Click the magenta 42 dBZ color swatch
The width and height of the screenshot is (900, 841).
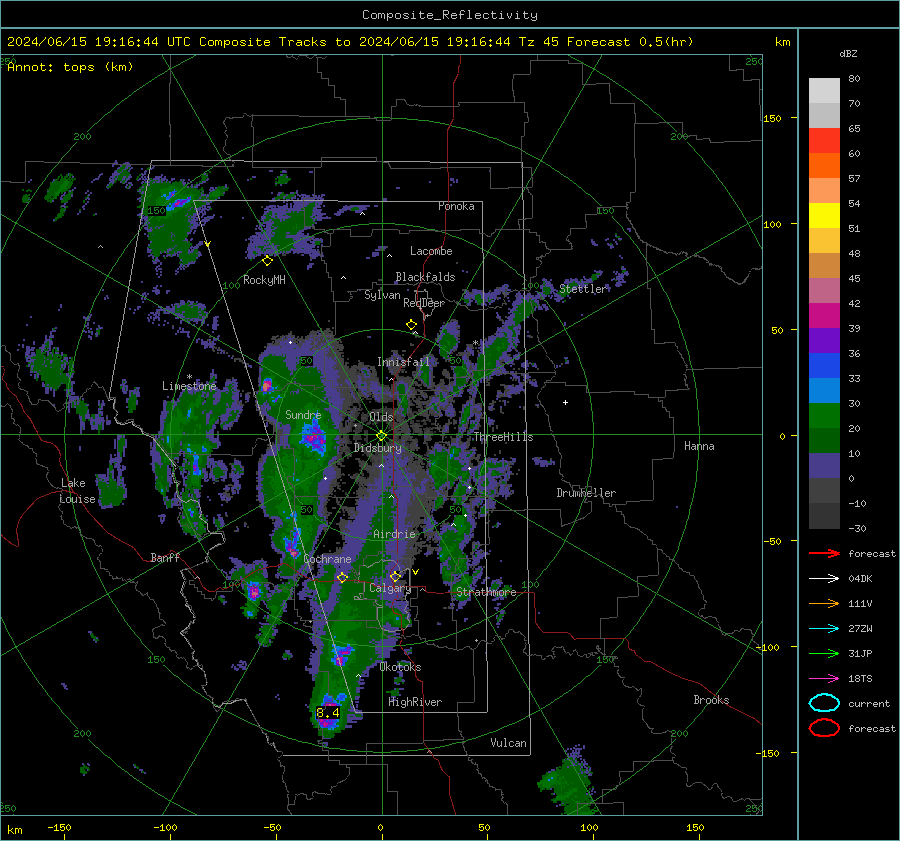824,315
